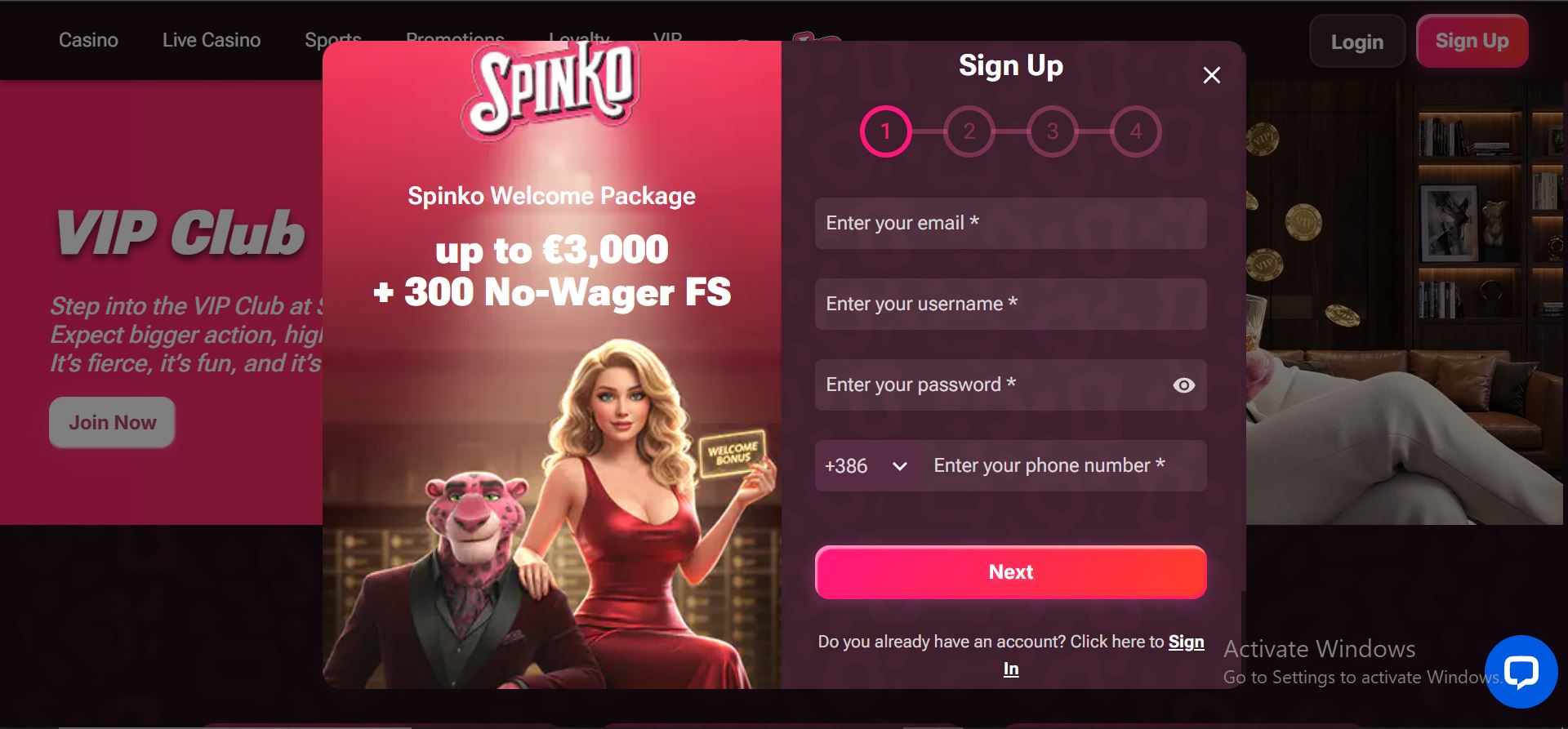1568x729 pixels.
Task: Expand the +386 country code dropdown
Action: click(x=867, y=466)
